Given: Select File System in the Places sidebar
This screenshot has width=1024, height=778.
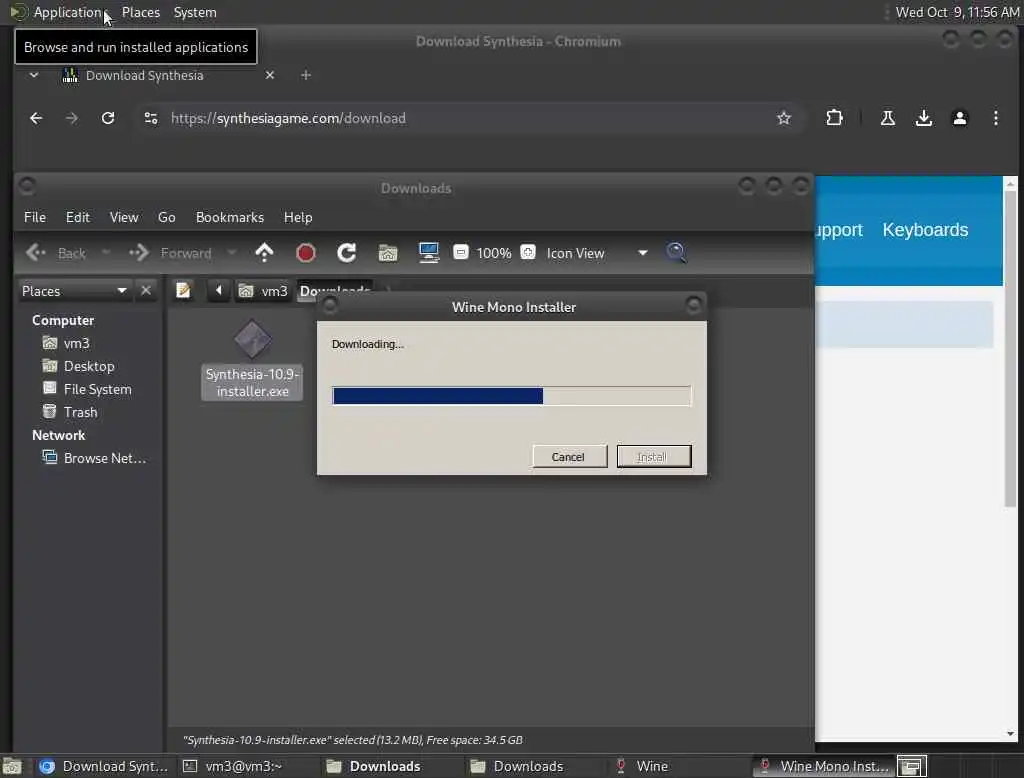Looking at the screenshot, I should pos(97,389).
